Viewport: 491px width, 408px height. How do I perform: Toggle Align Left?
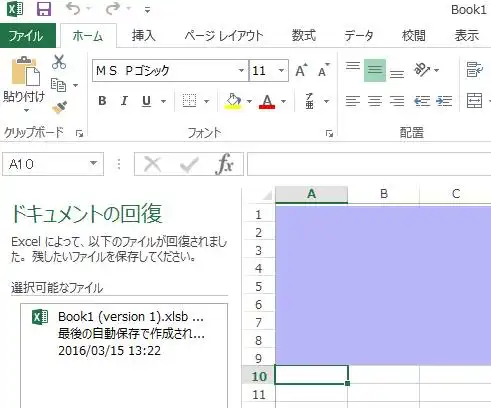click(353, 100)
